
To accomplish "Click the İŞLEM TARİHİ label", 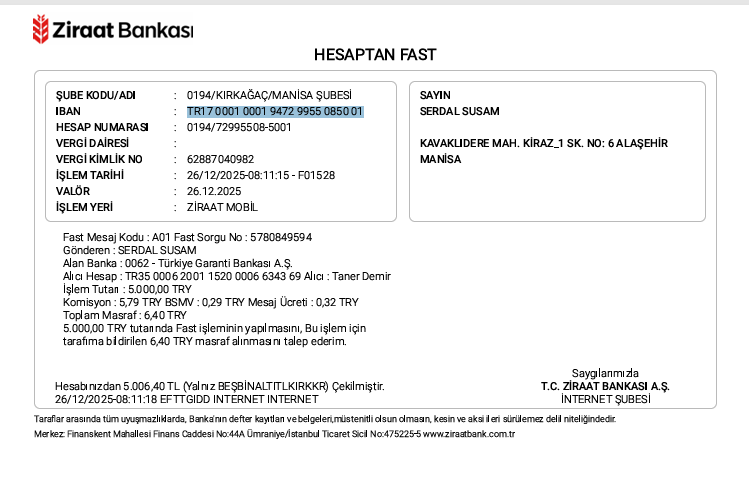I will [90, 175].
